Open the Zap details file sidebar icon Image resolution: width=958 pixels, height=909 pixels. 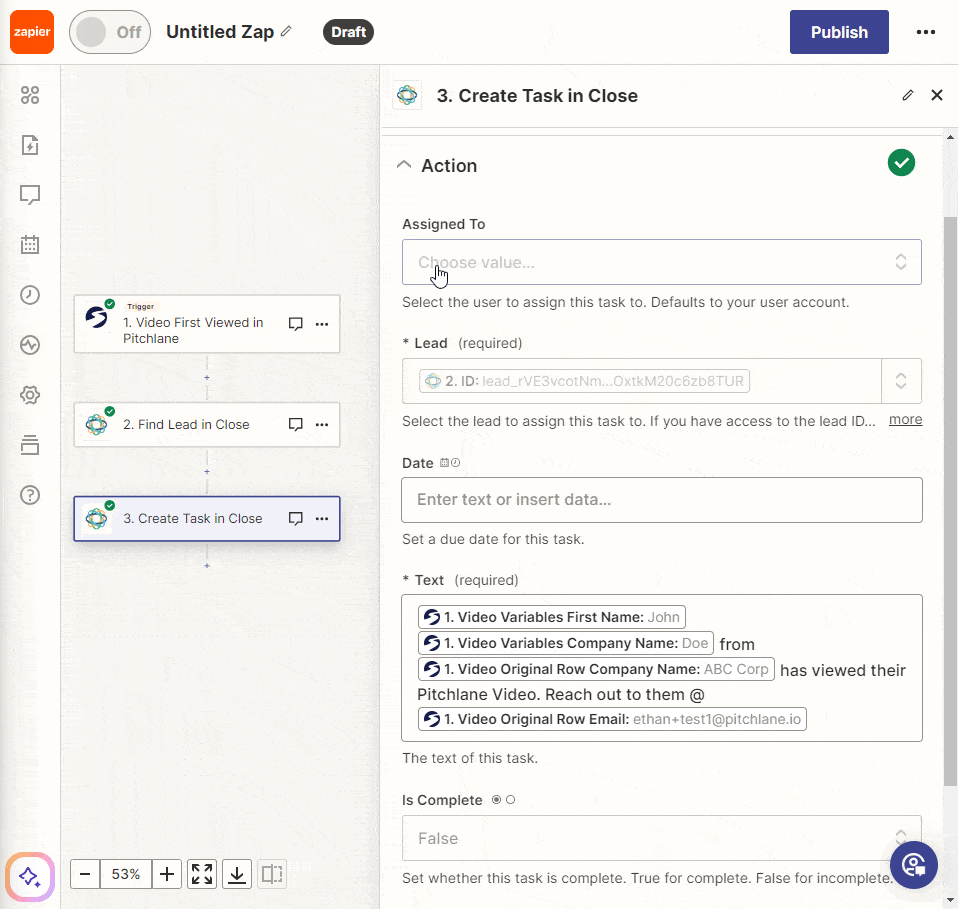pos(30,145)
